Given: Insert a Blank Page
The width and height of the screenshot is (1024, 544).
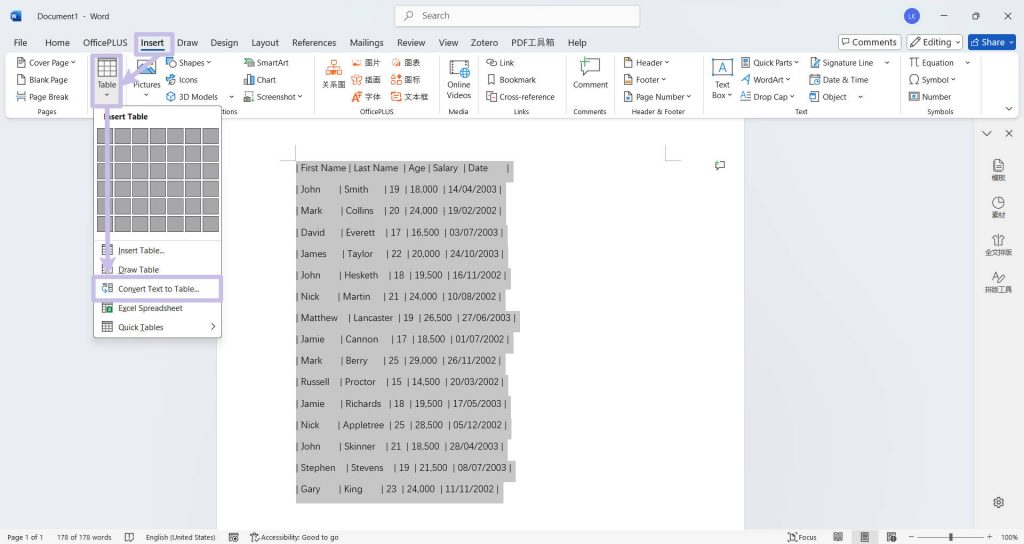Looking at the screenshot, I should tap(42, 80).
